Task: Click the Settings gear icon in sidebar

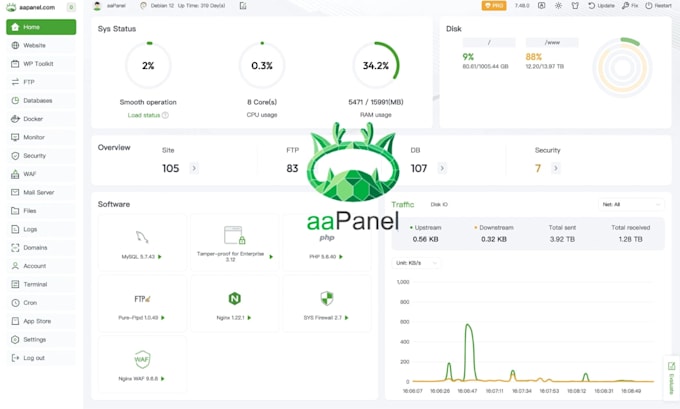Action: (15, 340)
